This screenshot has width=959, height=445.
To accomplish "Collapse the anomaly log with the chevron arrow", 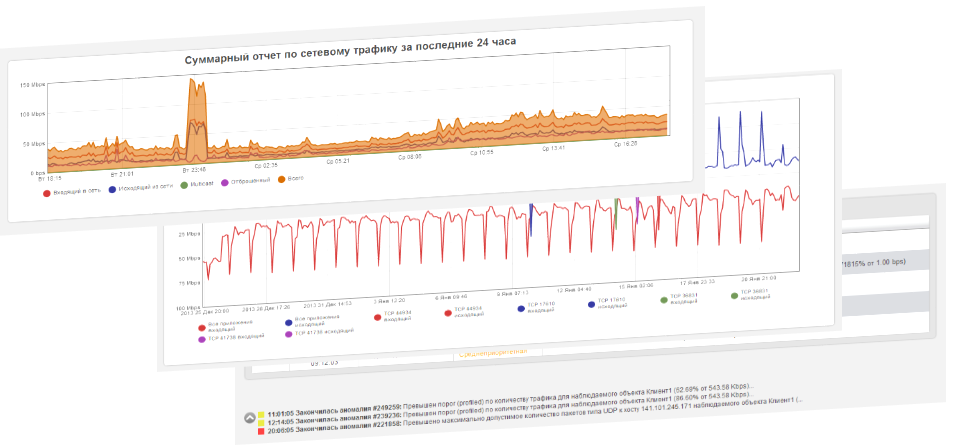I will [250, 418].
